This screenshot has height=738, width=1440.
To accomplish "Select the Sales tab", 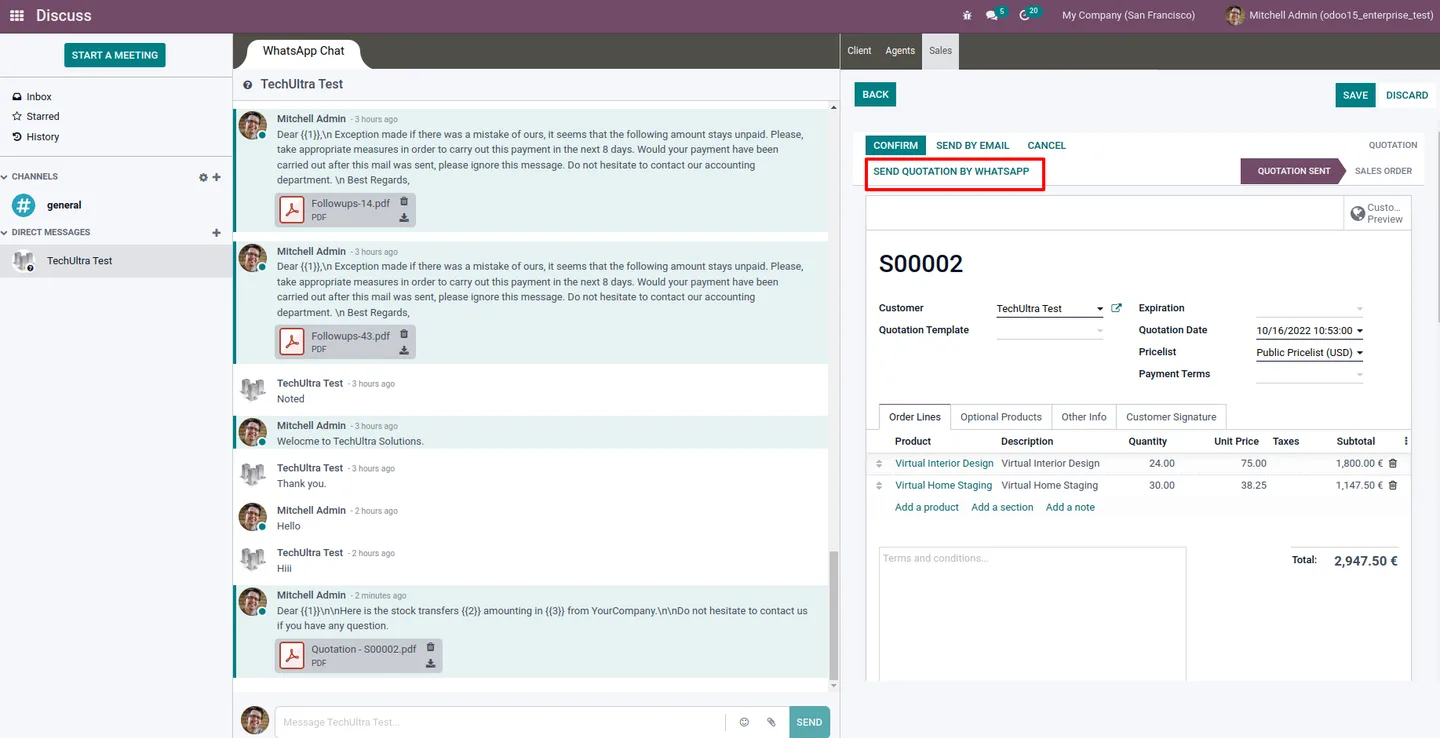I will (940, 51).
